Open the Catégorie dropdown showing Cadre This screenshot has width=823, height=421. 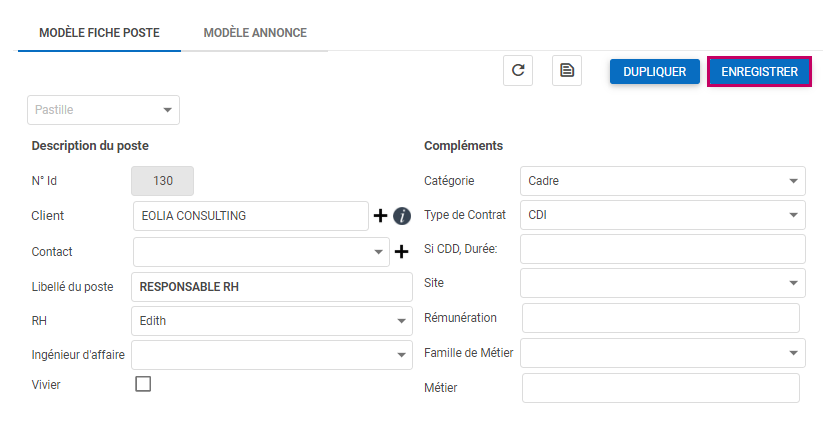pyautogui.click(x=662, y=181)
